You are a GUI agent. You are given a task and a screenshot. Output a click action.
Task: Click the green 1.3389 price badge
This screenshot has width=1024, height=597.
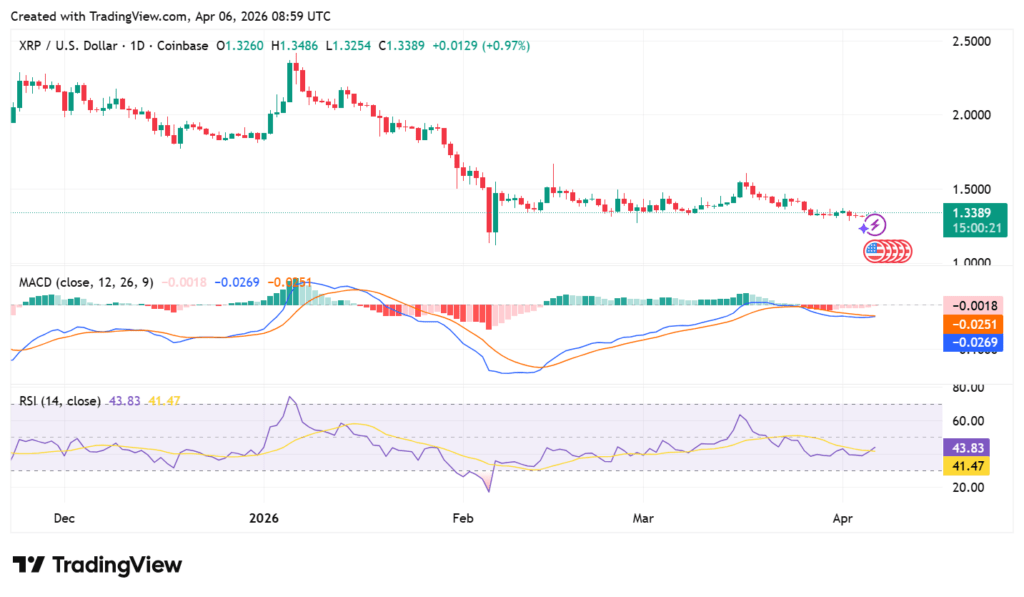[x=975, y=215]
